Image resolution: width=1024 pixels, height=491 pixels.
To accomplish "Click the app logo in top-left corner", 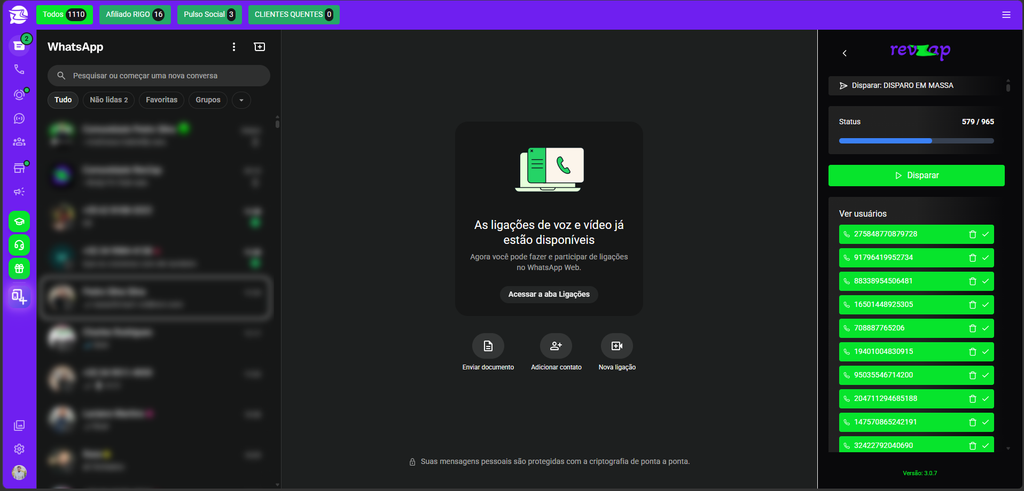I will (x=18, y=14).
